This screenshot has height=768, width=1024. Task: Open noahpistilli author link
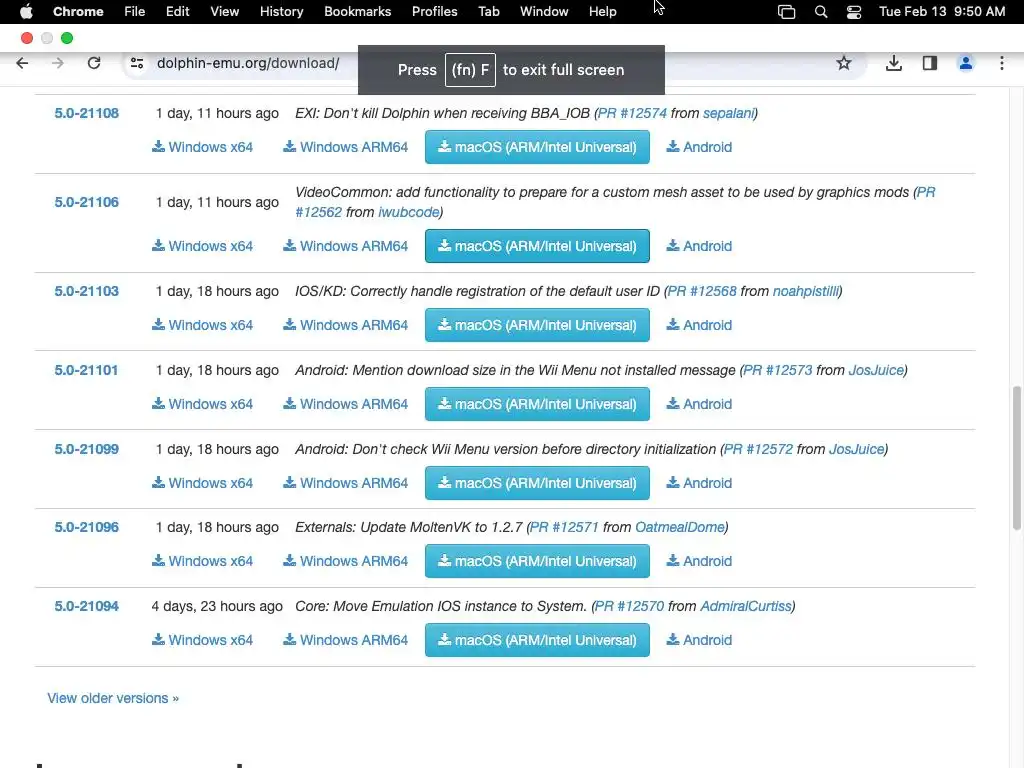point(805,291)
